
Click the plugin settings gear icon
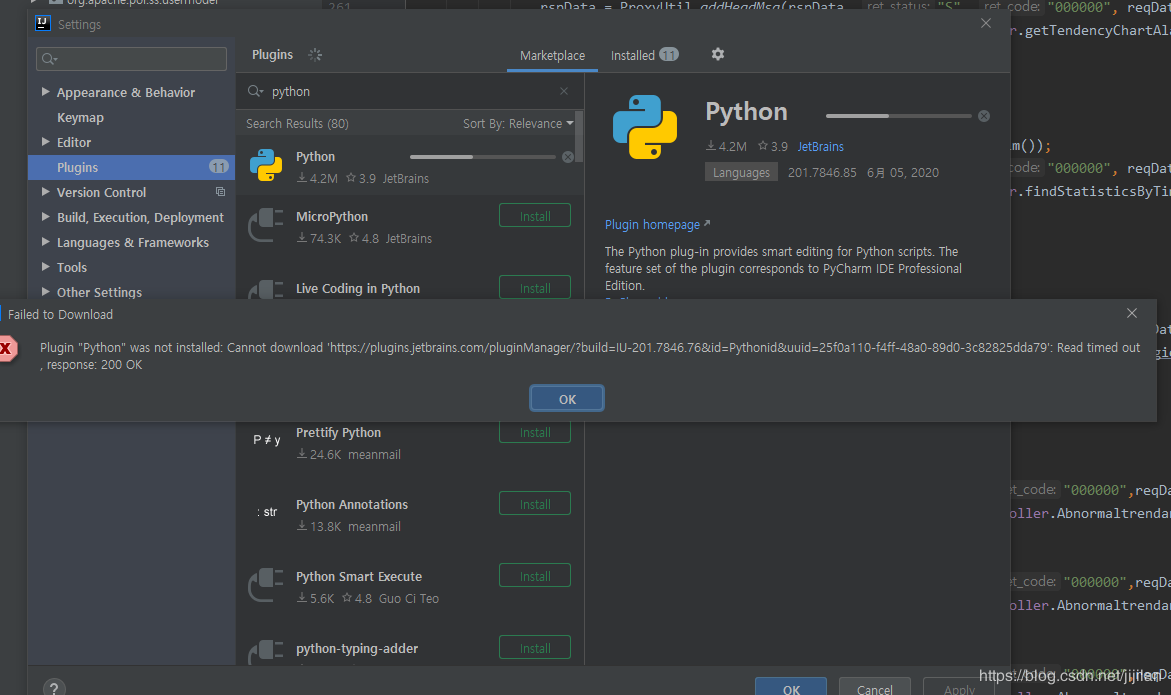(717, 54)
